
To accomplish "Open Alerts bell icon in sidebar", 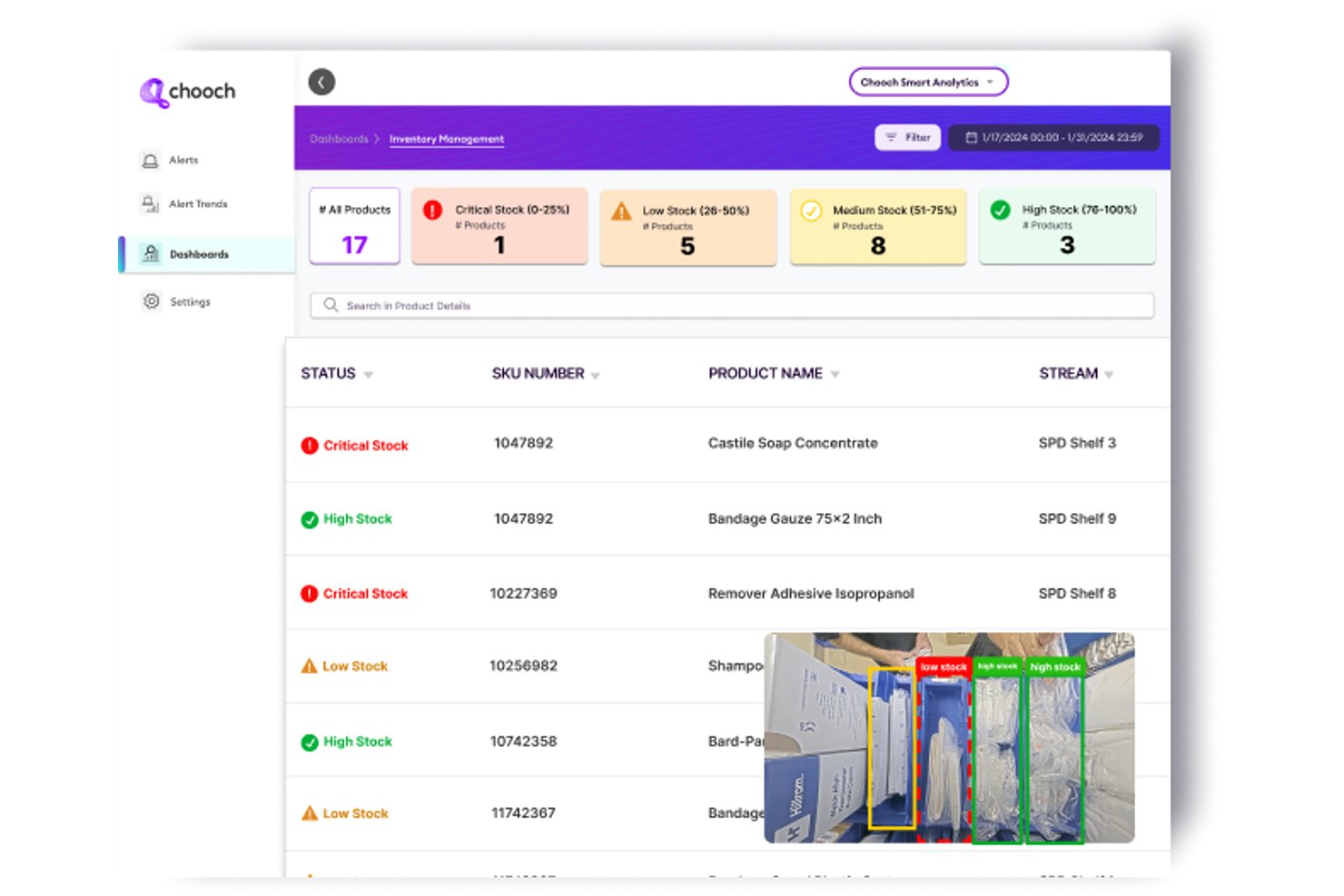I will tap(151, 160).
